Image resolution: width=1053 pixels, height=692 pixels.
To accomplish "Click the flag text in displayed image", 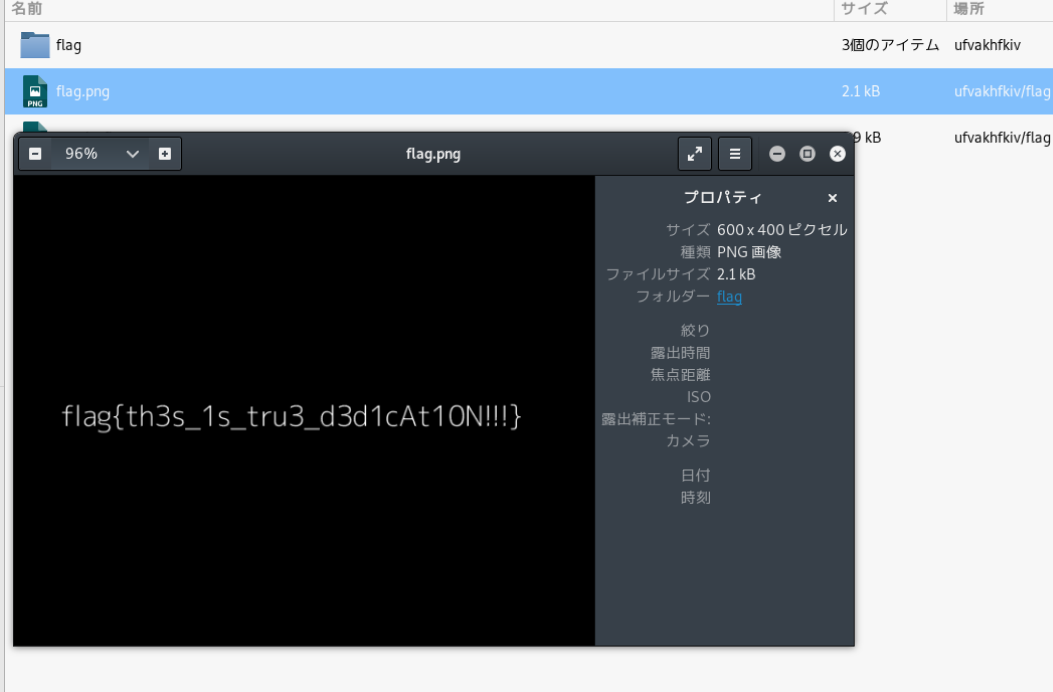I will coord(291,417).
